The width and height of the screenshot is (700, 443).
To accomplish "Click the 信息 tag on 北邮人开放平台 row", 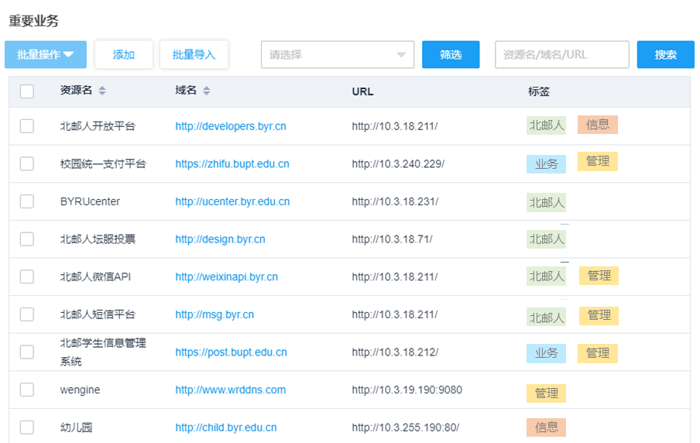I will point(597,125).
